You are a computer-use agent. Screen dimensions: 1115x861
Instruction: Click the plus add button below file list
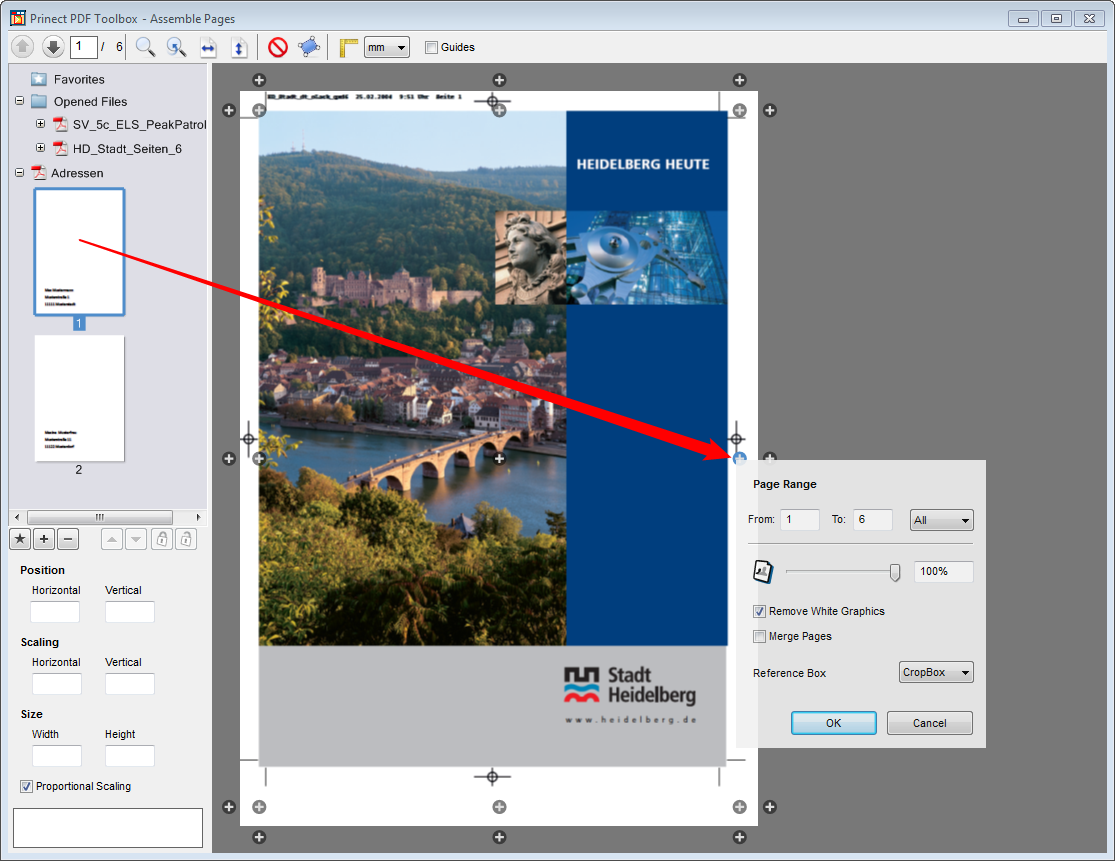44,540
